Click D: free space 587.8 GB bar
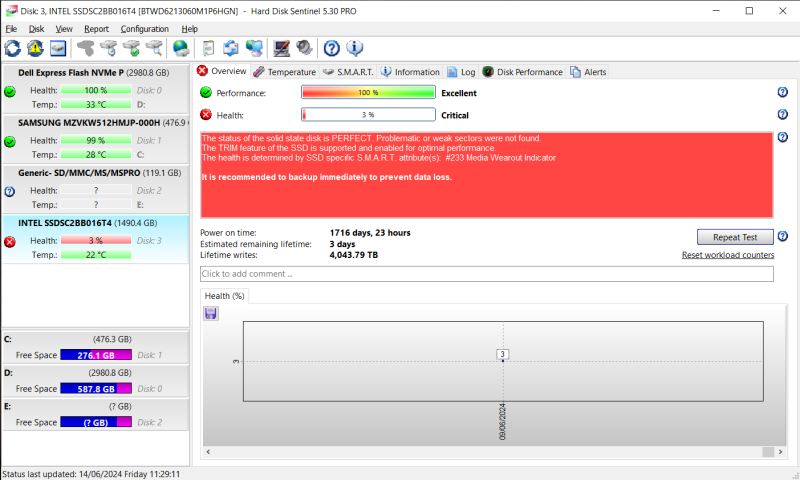This screenshot has height=480, width=800. click(96, 389)
